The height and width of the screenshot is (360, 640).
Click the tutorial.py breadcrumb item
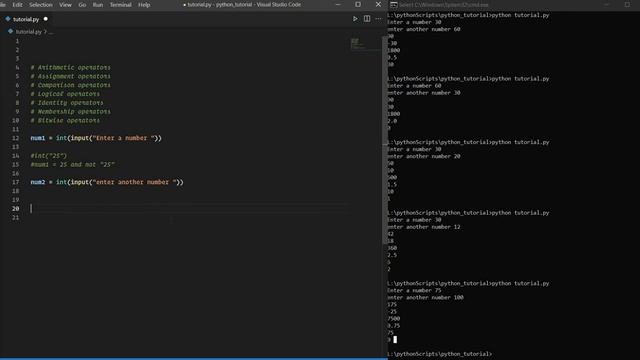(29, 31)
